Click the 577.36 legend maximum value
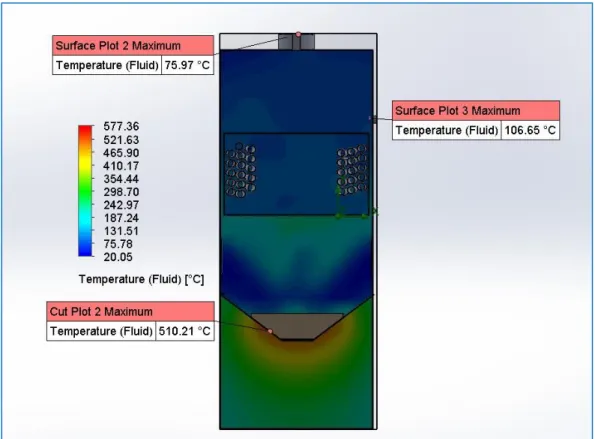 [121, 126]
